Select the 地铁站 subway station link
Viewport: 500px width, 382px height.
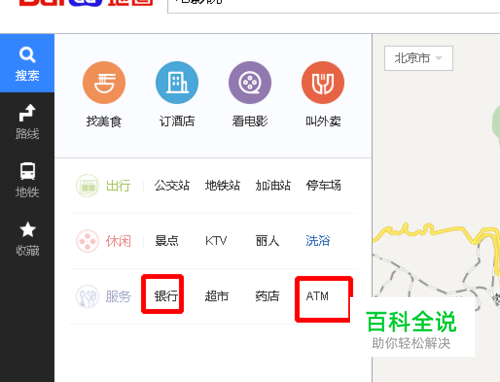pos(222,185)
